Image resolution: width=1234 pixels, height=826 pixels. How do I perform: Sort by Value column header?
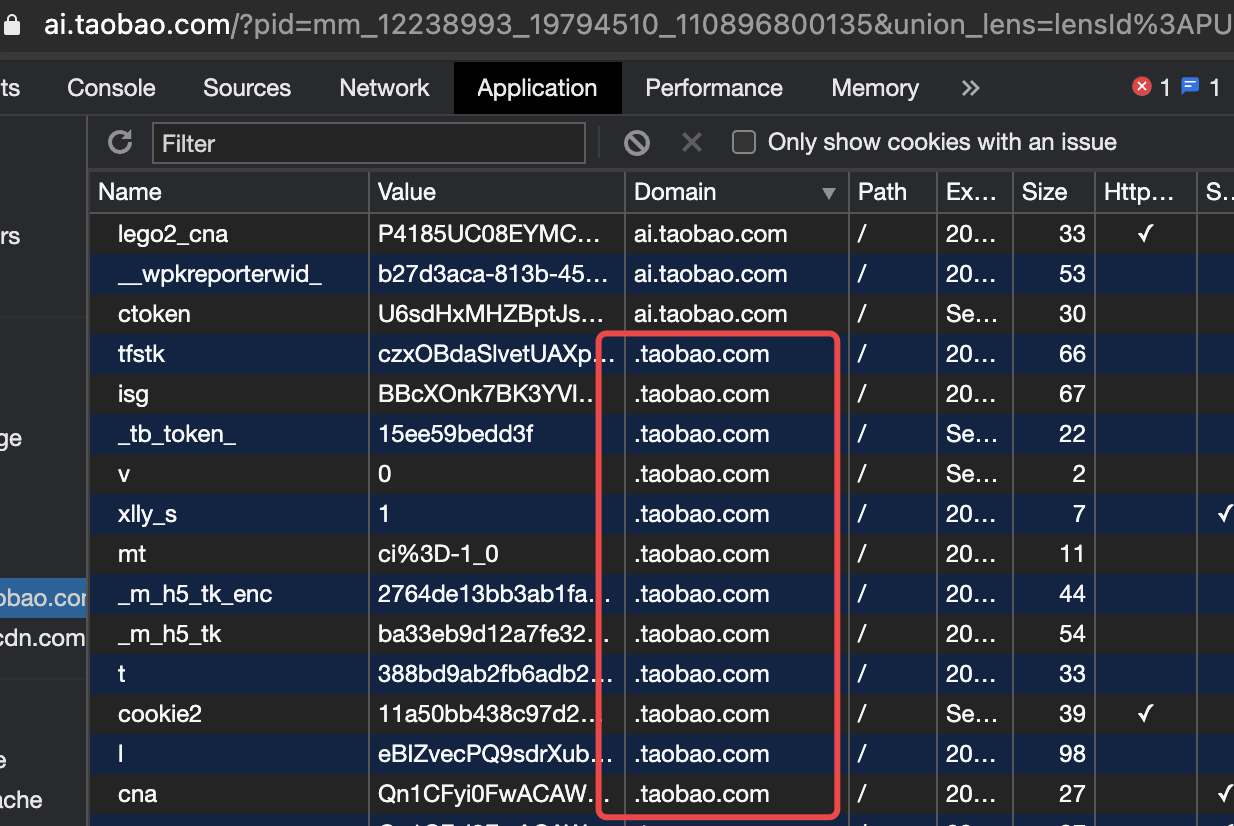(497, 192)
